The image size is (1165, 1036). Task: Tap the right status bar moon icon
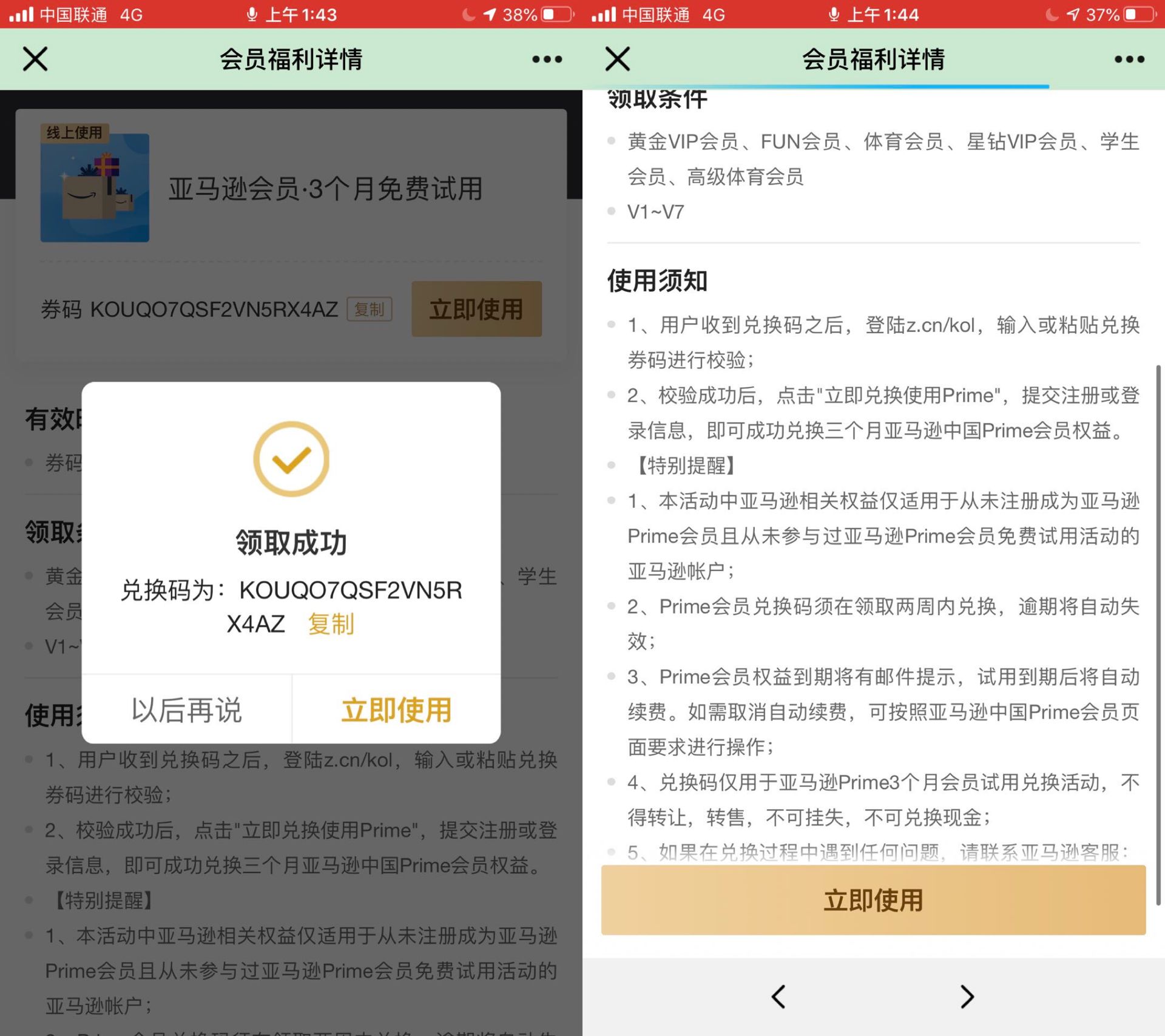pyautogui.click(x=1052, y=14)
